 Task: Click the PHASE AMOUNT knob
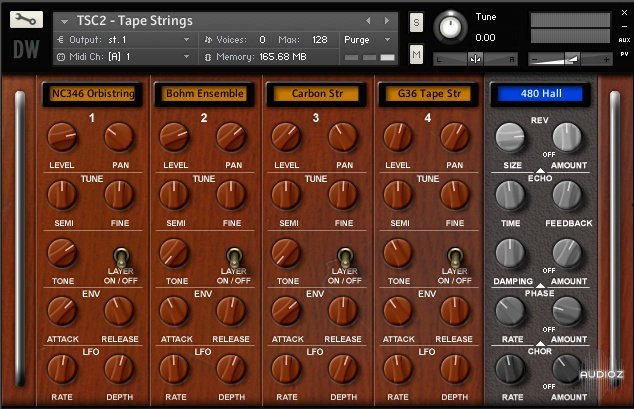(567, 311)
